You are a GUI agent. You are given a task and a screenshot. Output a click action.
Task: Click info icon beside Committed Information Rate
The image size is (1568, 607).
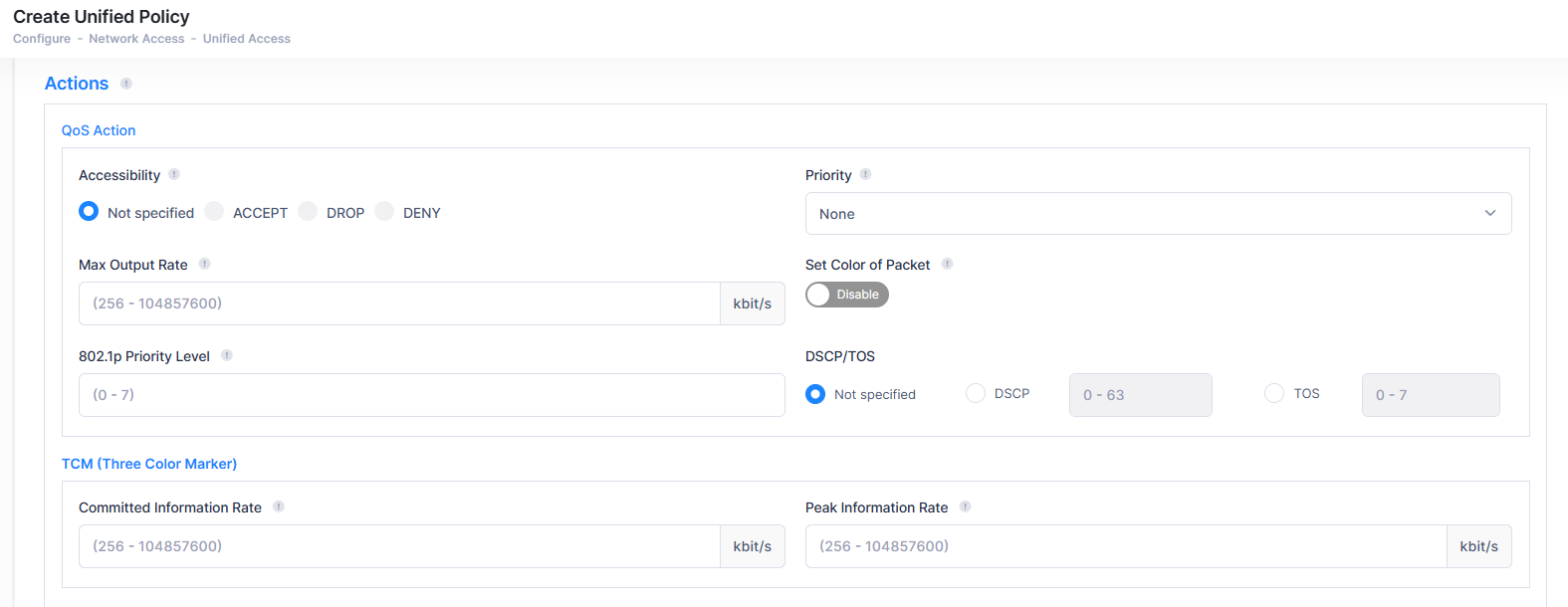(279, 506)
